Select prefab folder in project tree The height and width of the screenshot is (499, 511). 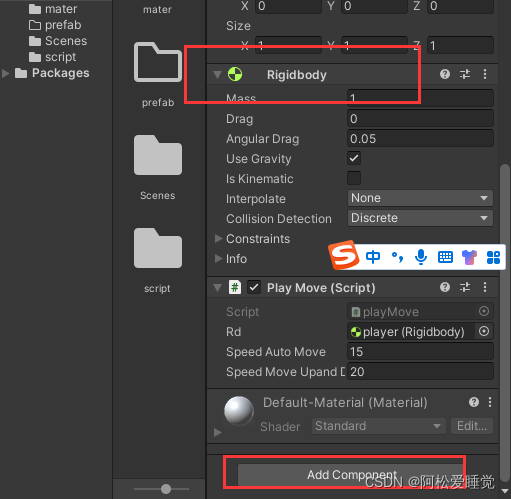pos(55,25)
